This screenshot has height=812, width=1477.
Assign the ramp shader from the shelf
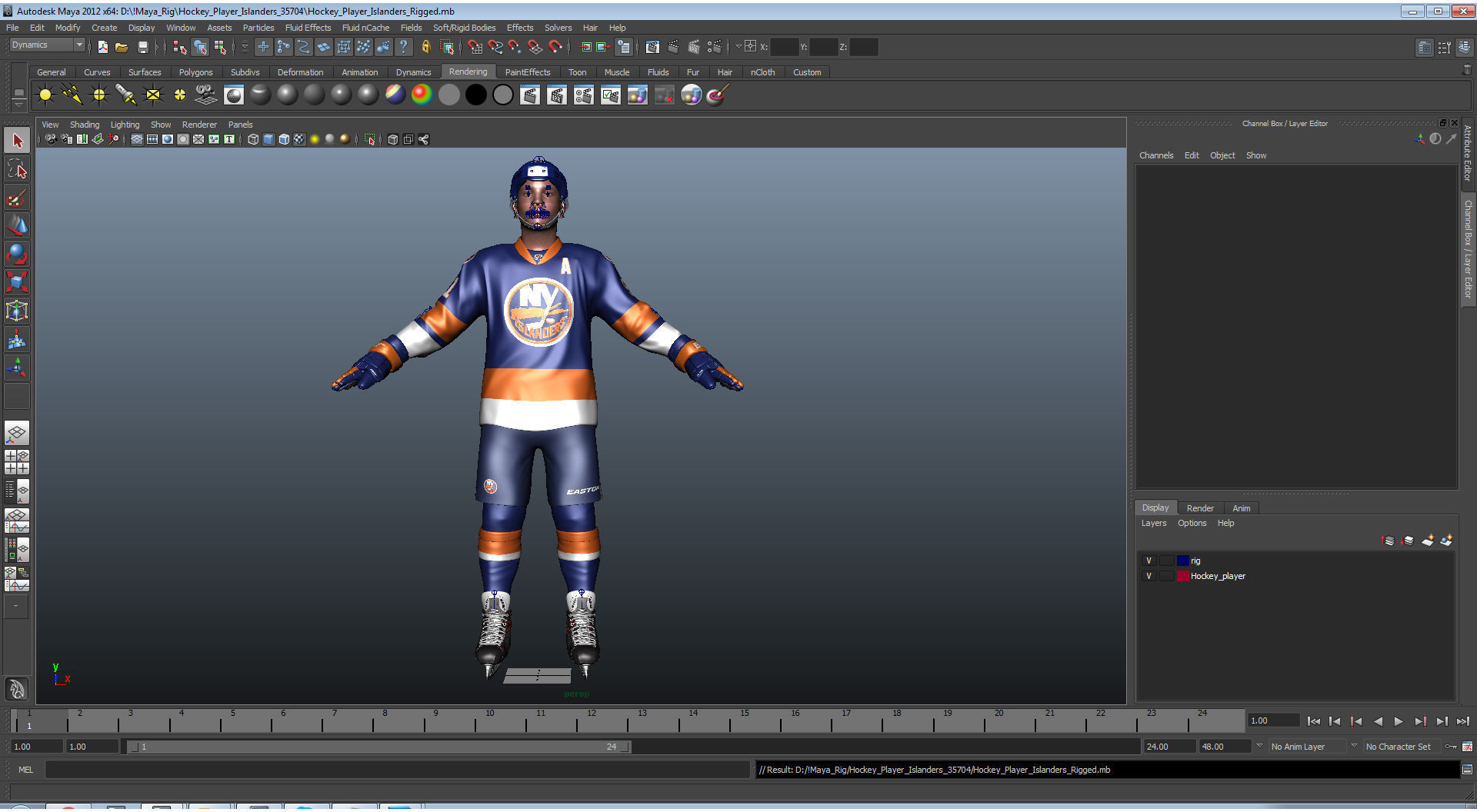[422, 95]
